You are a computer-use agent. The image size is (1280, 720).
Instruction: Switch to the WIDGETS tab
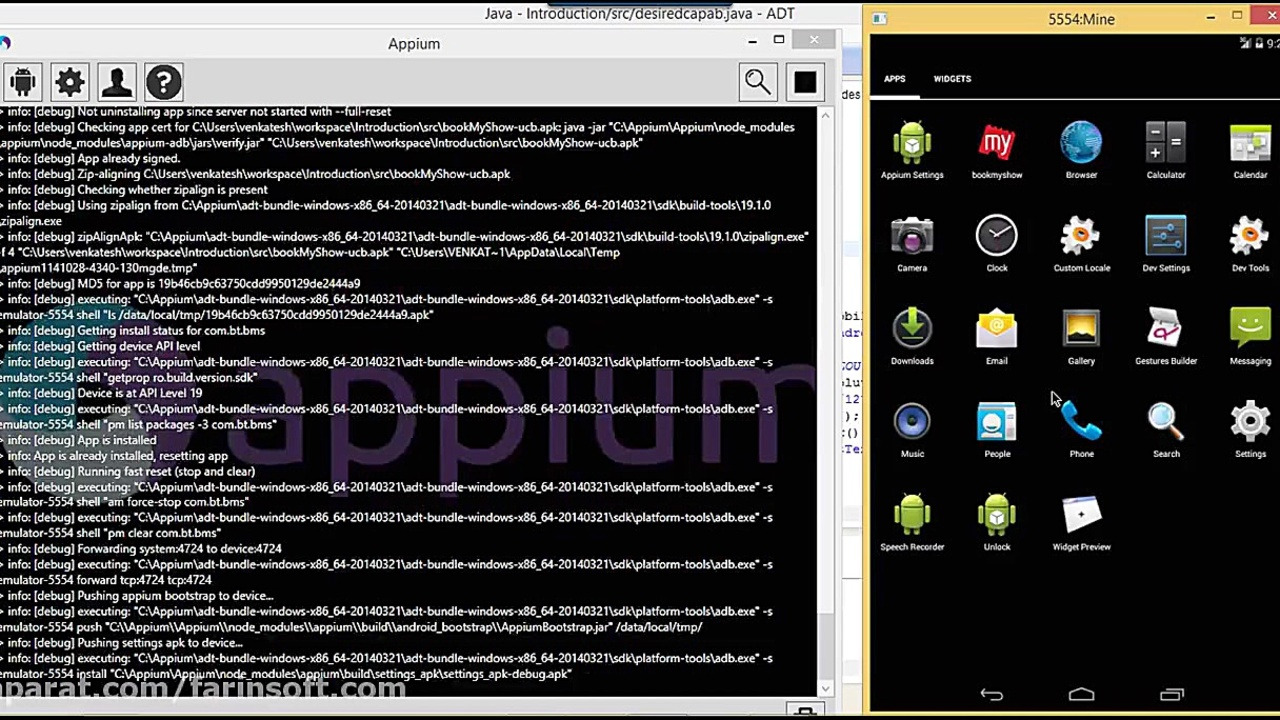pos(952,79)
